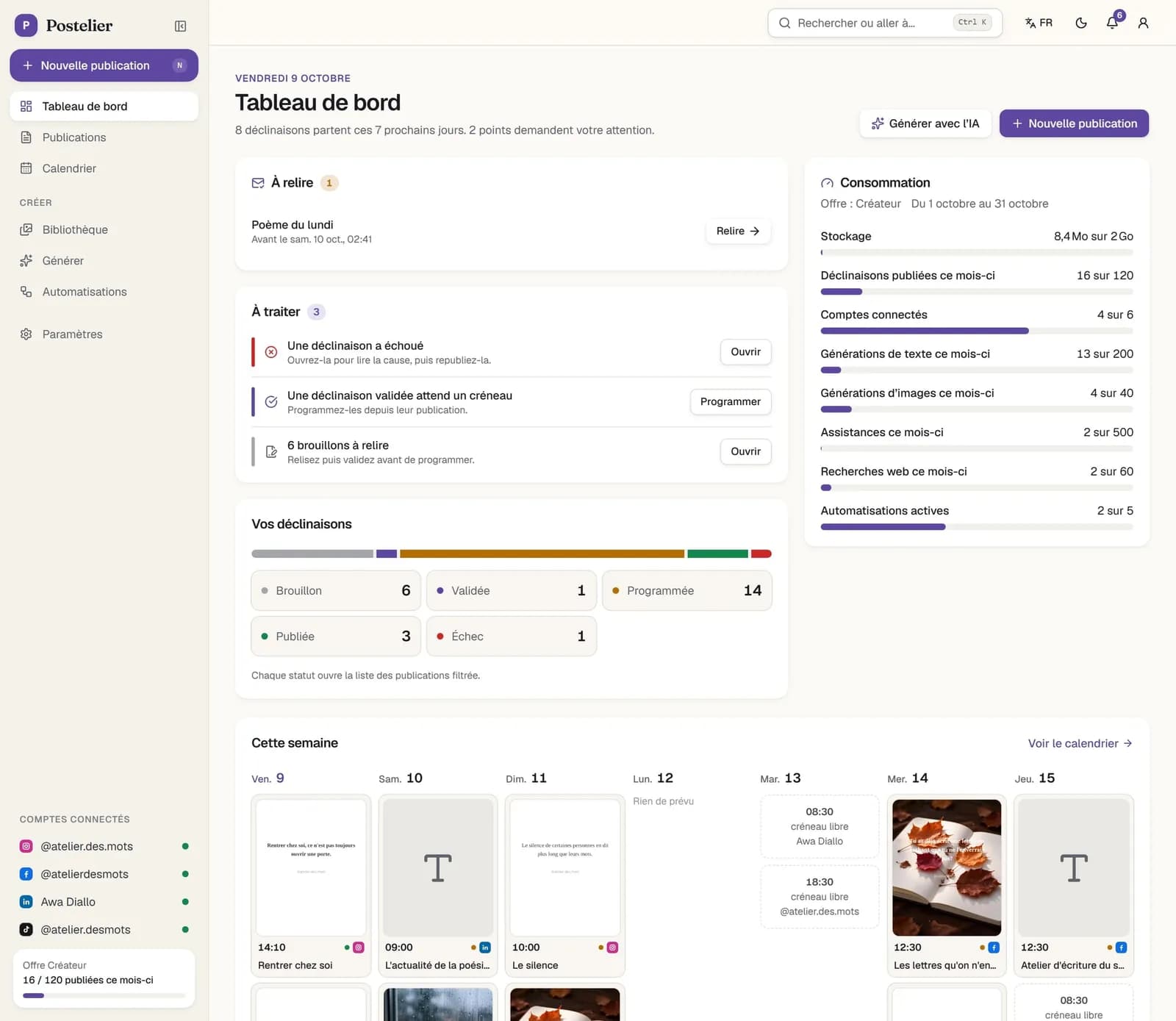Click the Postelier logo icon
This screenshot has width=1176, height=1021.
click(x=26, y=26)
